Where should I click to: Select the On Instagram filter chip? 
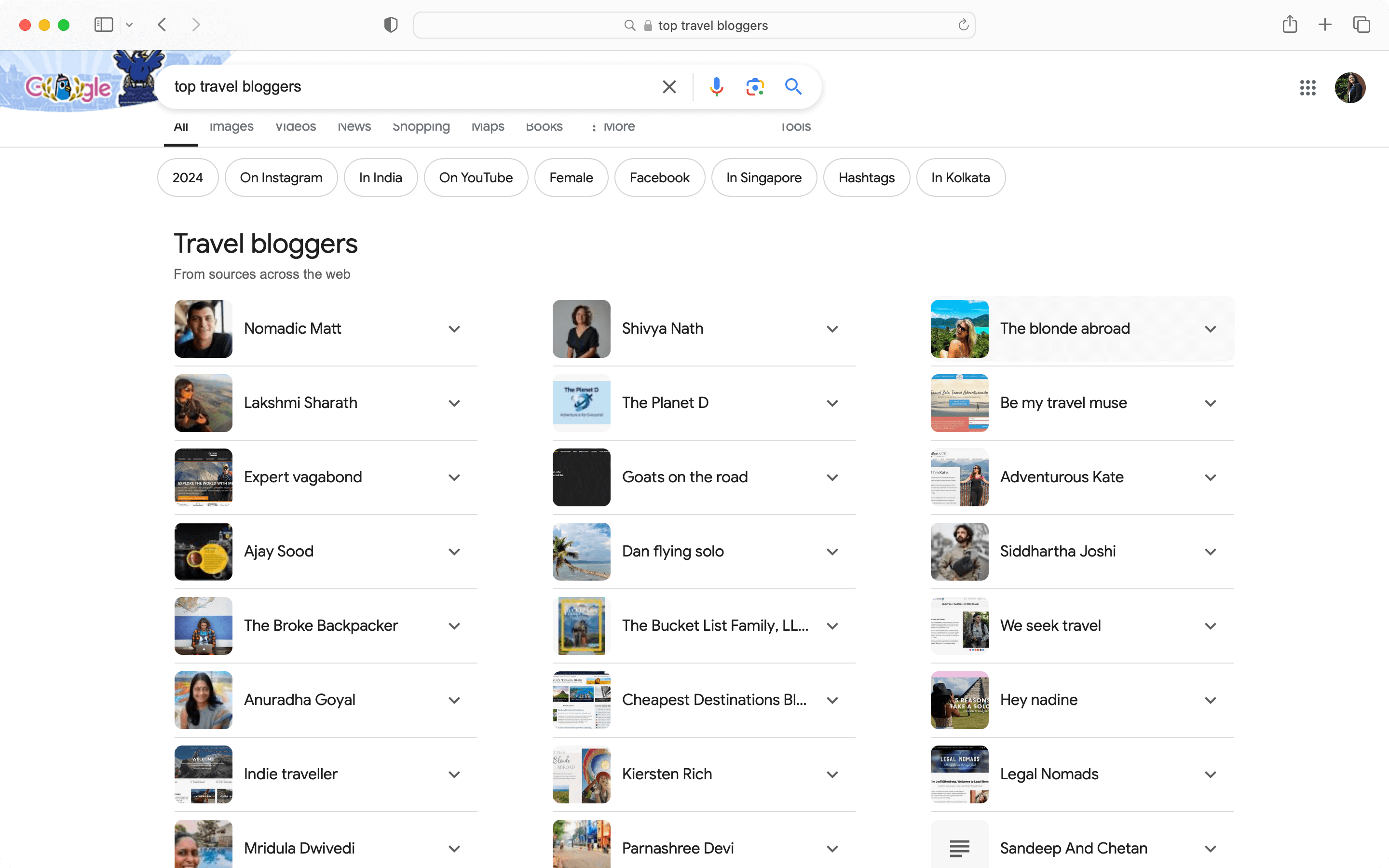[x=281, y=177]
